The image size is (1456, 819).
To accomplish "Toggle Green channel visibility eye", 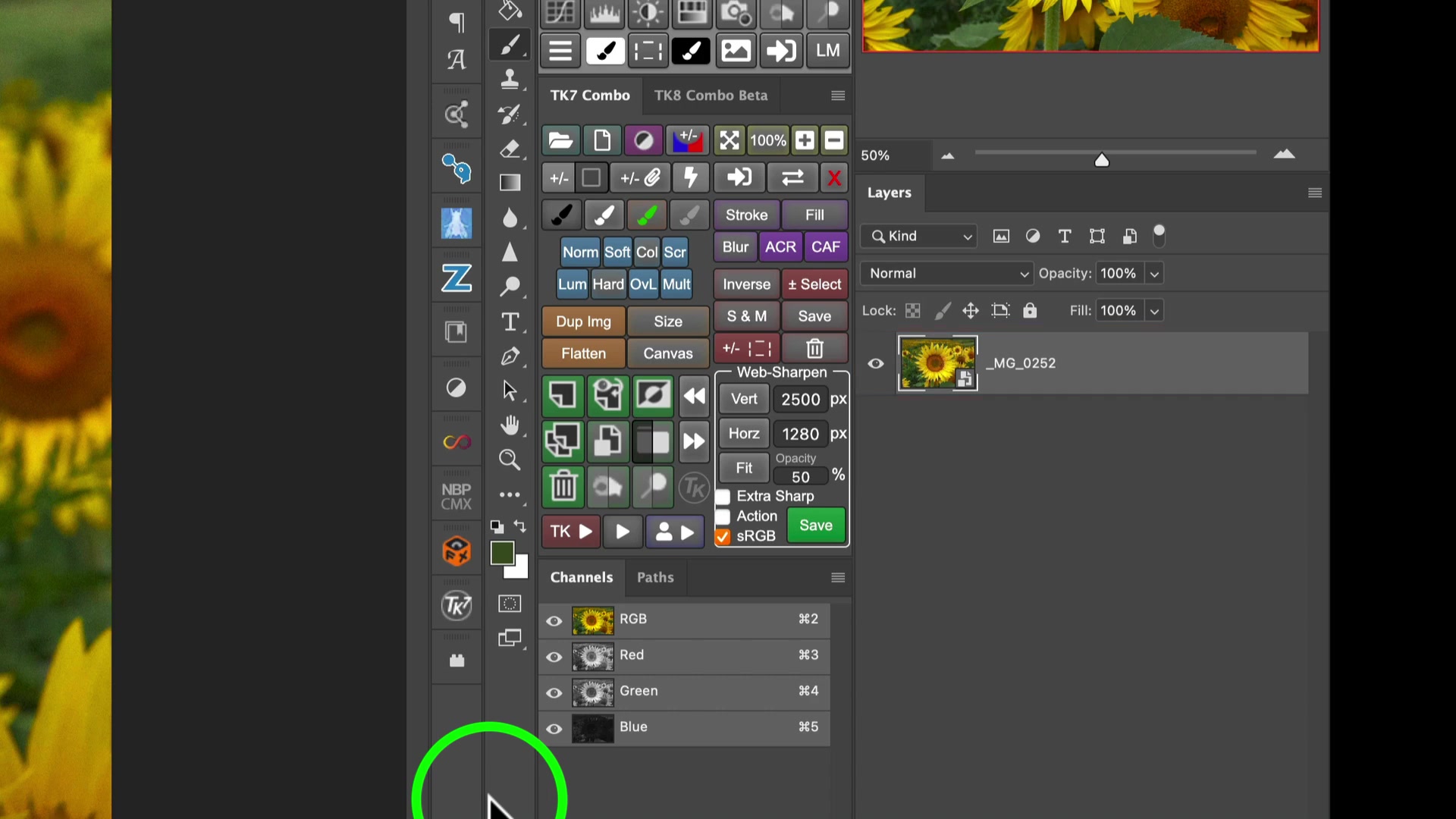I will 554,692.
